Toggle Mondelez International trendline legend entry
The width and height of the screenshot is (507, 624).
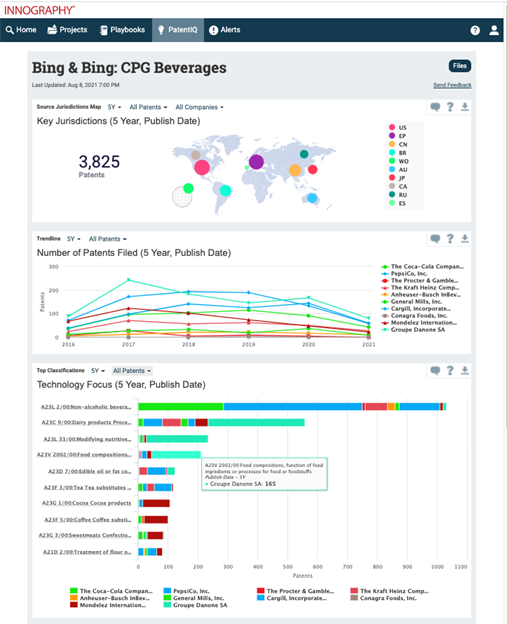coord(419,322)
